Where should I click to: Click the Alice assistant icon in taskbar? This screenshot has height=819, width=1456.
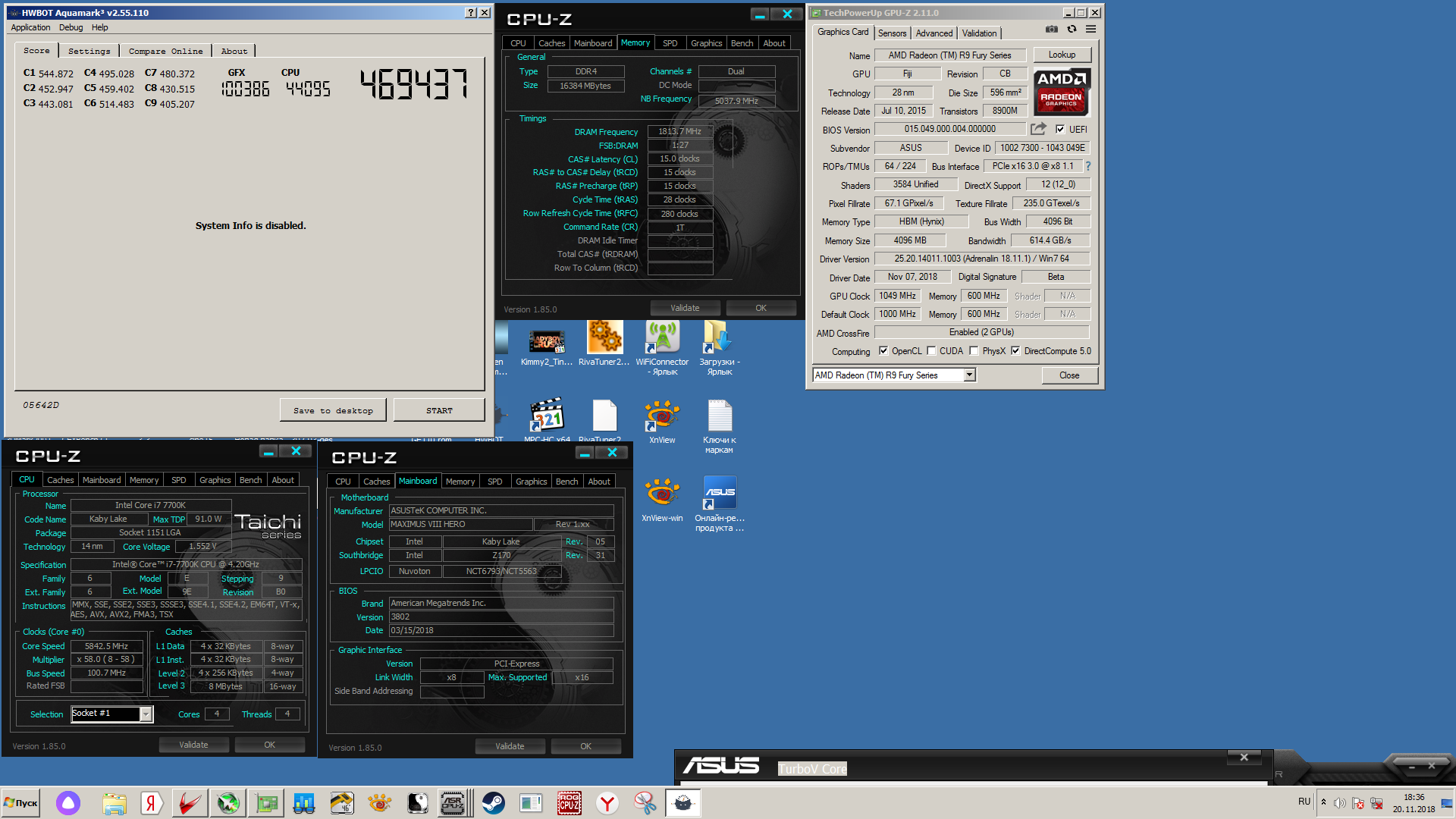[68, 803]
